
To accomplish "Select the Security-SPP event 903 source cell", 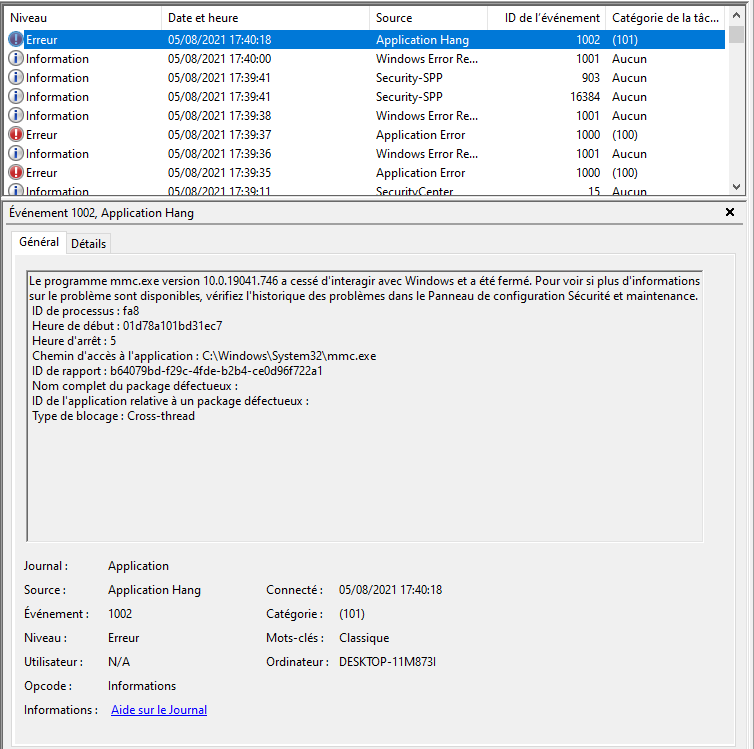I will coord(409,78).
